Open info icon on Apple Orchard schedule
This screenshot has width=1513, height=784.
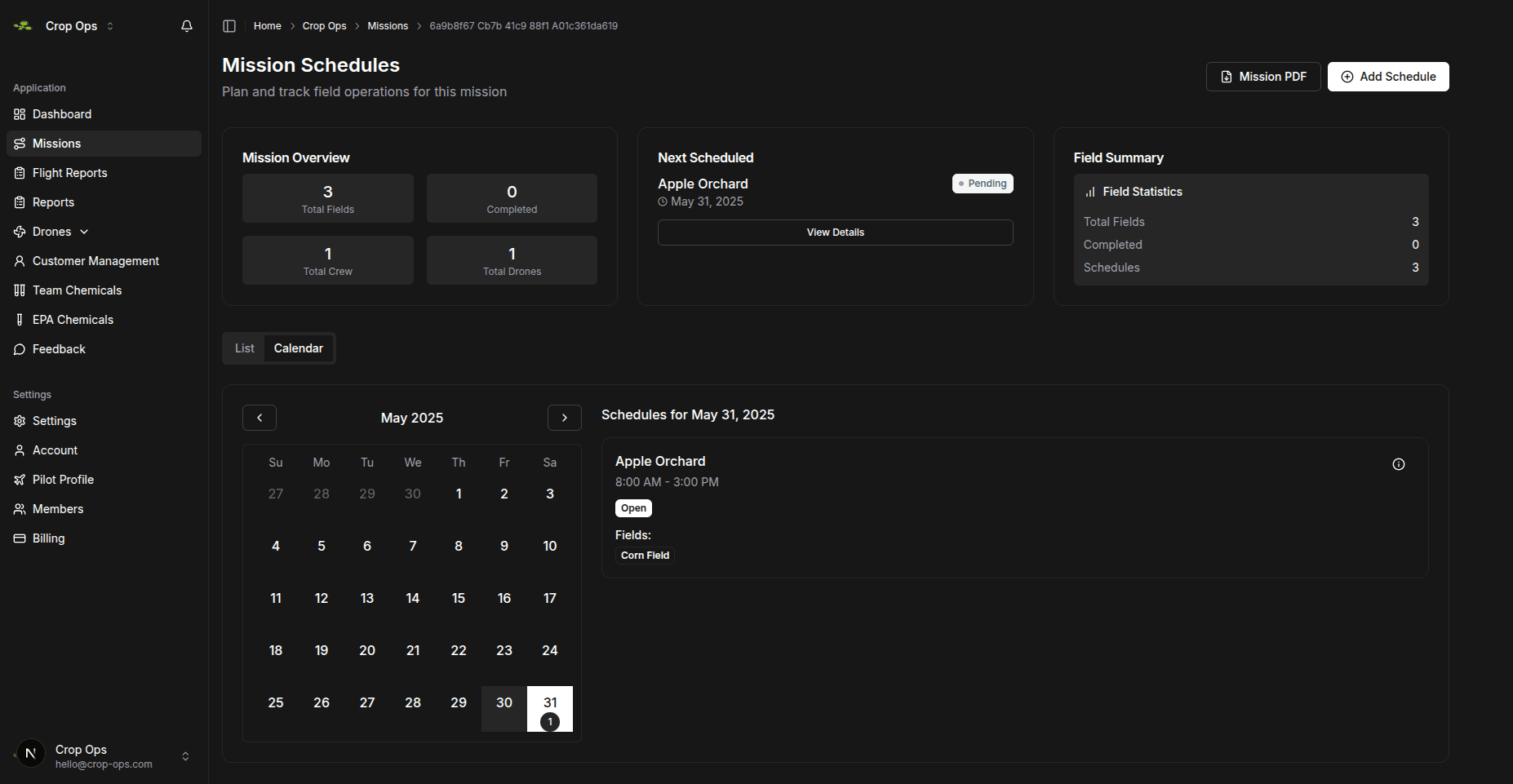coord(1399,464)
